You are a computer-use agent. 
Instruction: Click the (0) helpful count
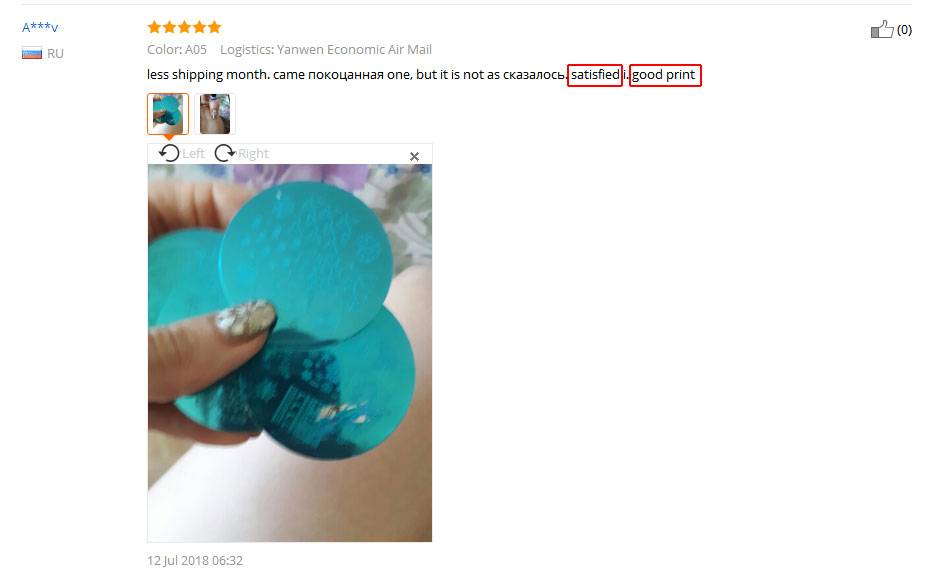pos(904,30)
